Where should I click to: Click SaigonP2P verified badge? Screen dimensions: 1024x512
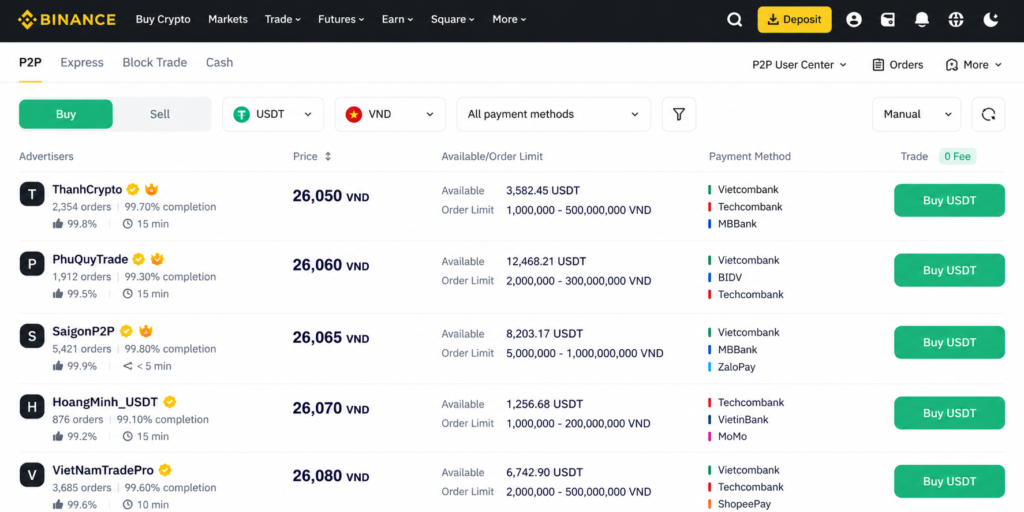coord(126,330)
